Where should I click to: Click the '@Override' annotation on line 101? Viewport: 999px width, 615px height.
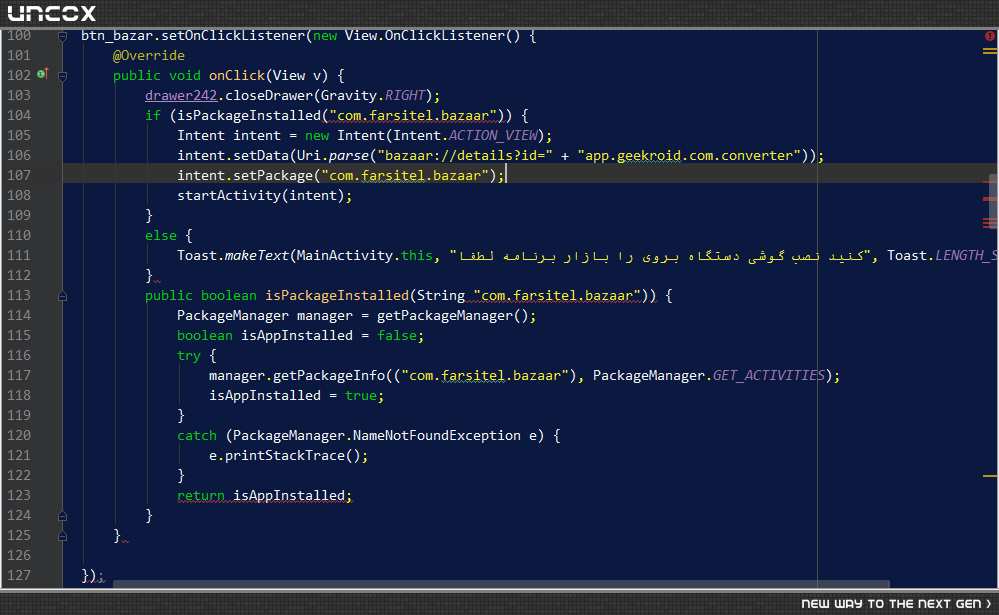pyautogui.click(x=148, y=55)
